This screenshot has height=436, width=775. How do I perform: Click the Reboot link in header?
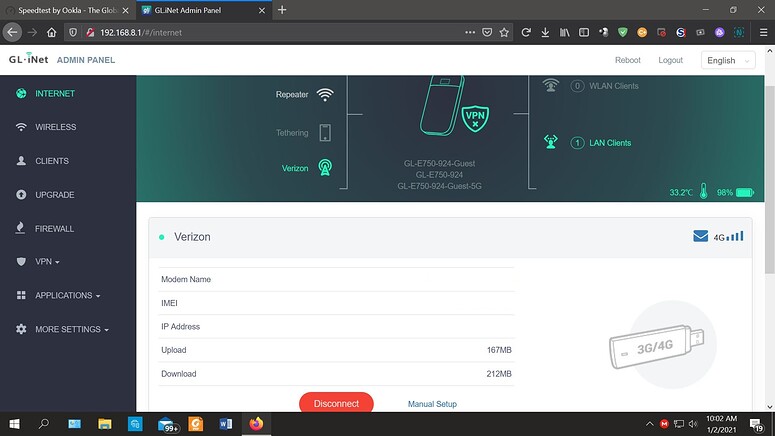pyautogui.click(x=627, y=60)
